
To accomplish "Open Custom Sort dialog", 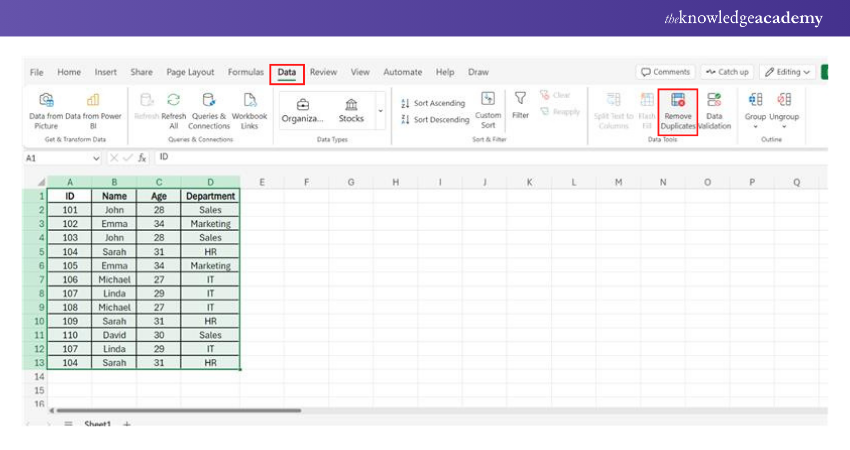I will click(x=488, y=100).
